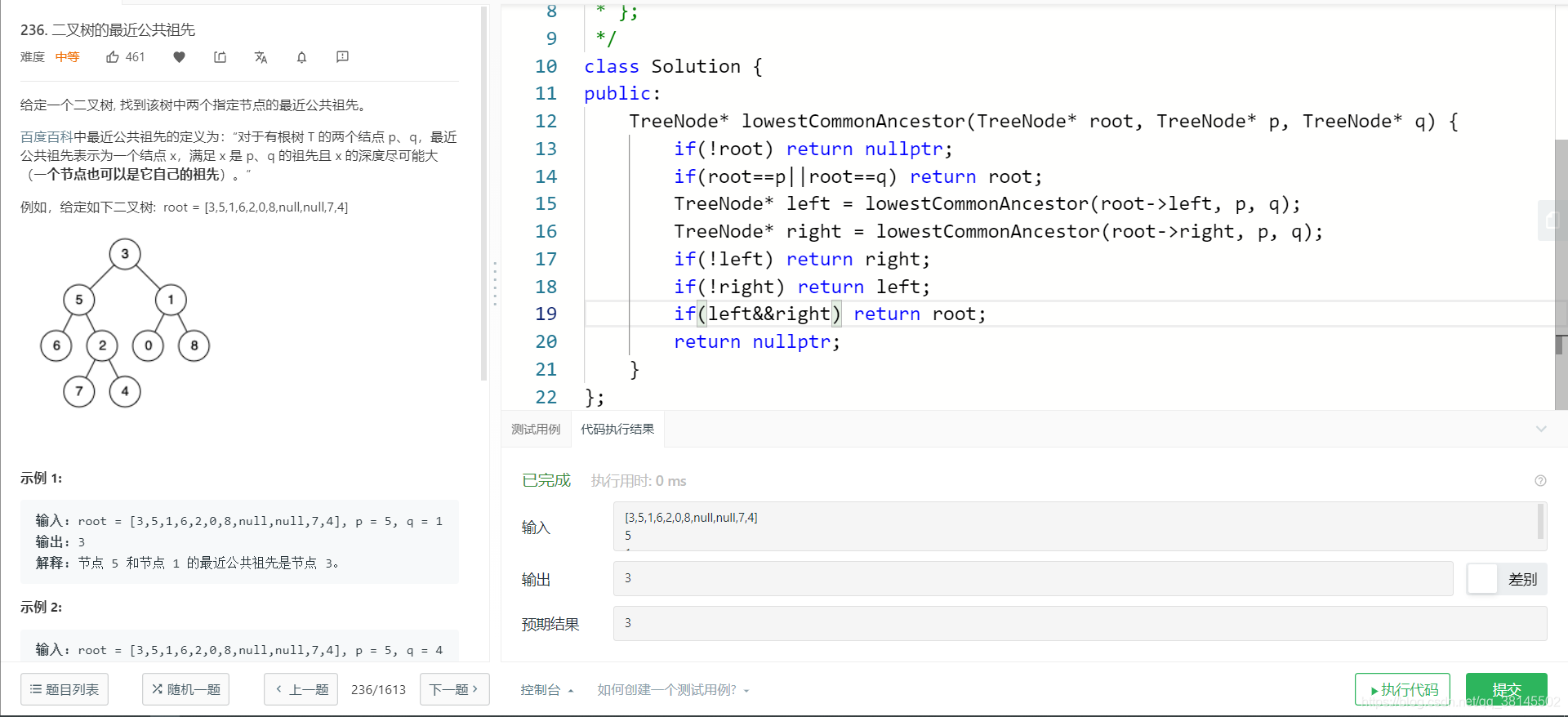
Task: Click the 已完成 status text
Action: point(546,480)
